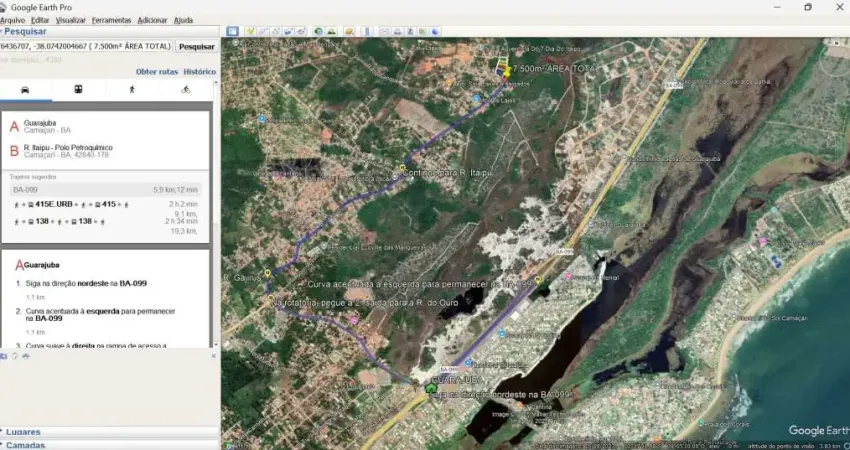850x450 pixels.
Task: Click the coordinates search input field
Action: tap(86, 46)
